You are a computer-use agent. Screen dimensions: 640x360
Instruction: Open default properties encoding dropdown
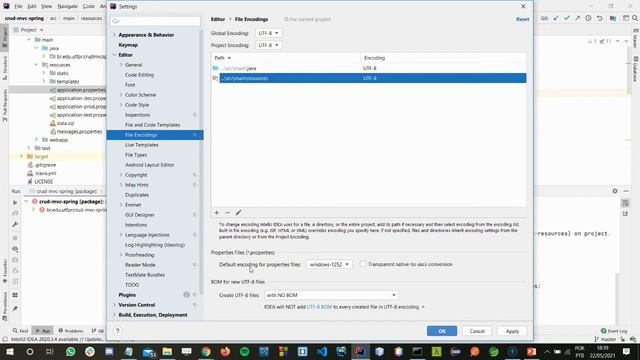tap(329, 264)
